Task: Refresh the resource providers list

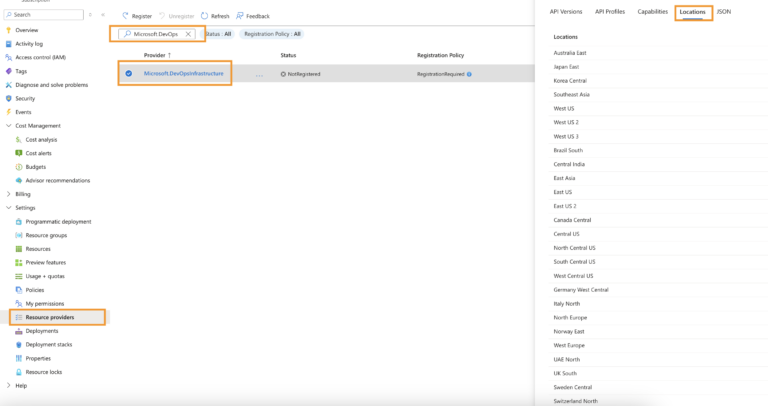Action: pos(215,16)
